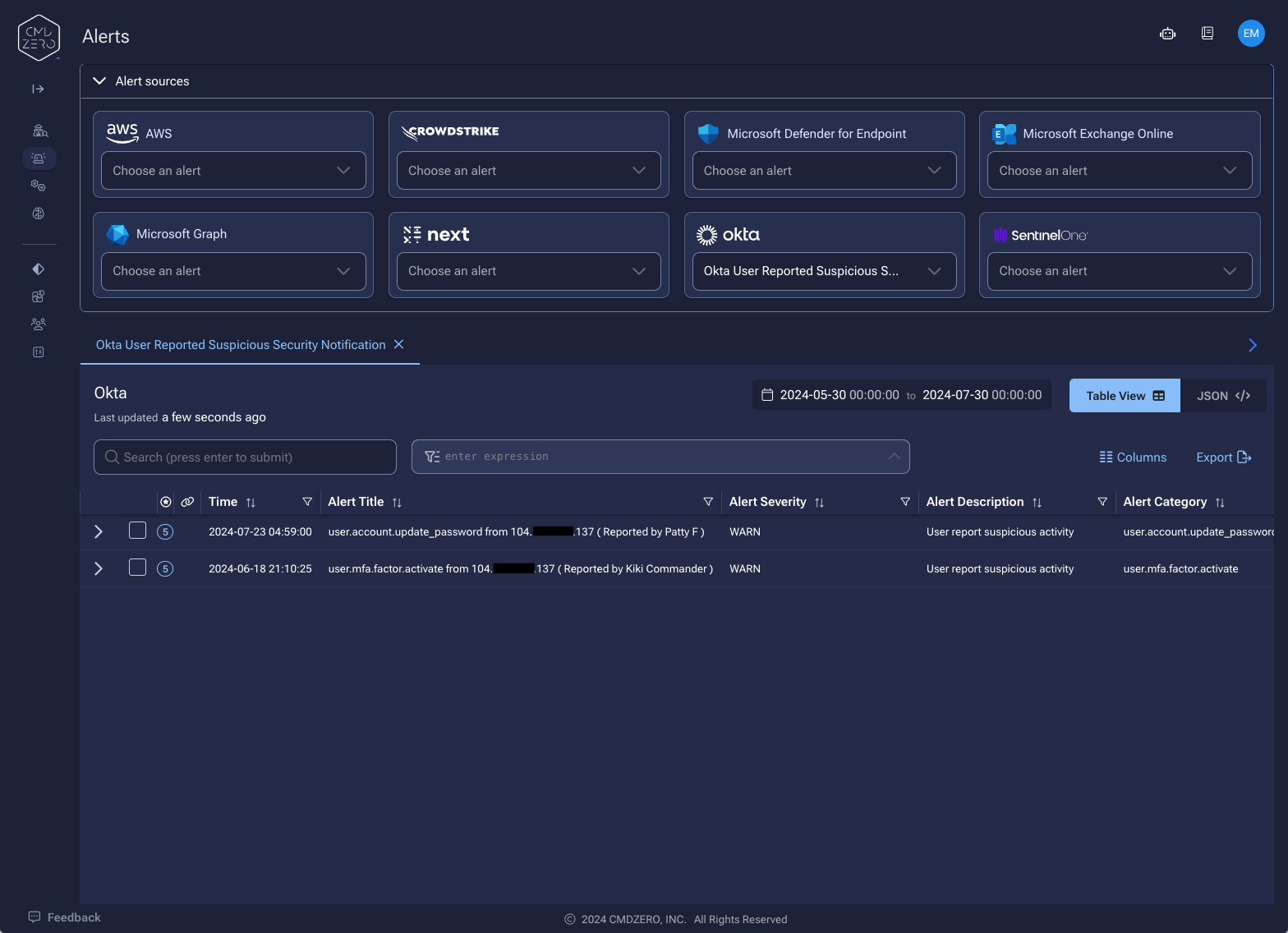
Task: Open the SentinelOne alert dropdown
Action: (x=1120, y=271)
